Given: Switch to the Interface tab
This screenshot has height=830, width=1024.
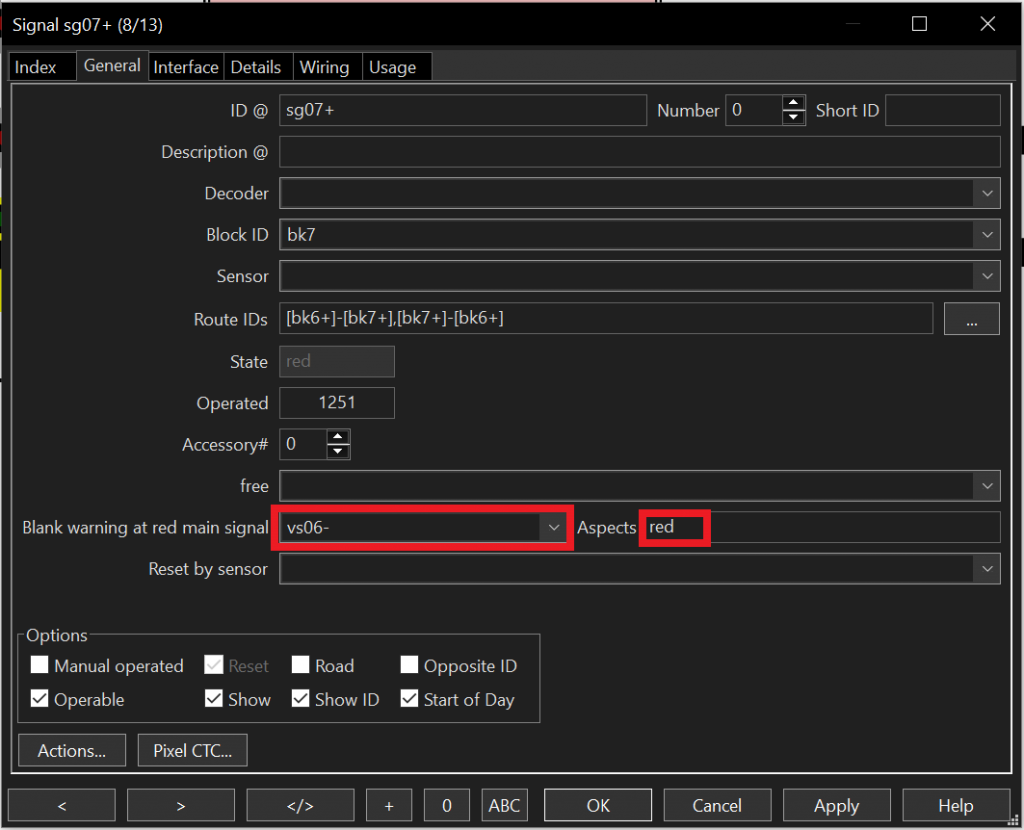Looking at the screenshot, I should [186, 67].
